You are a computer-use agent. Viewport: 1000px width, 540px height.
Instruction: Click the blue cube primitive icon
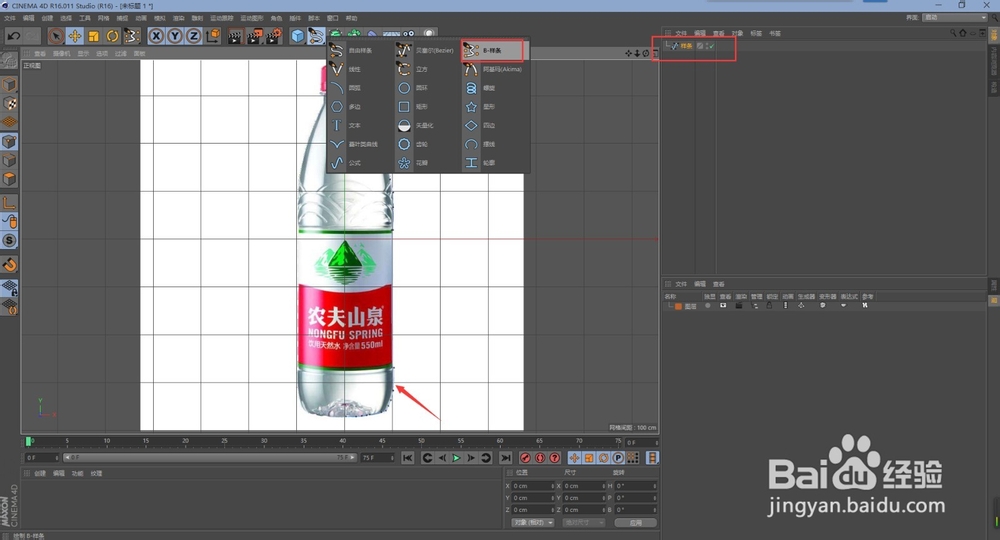pos(298,36)
